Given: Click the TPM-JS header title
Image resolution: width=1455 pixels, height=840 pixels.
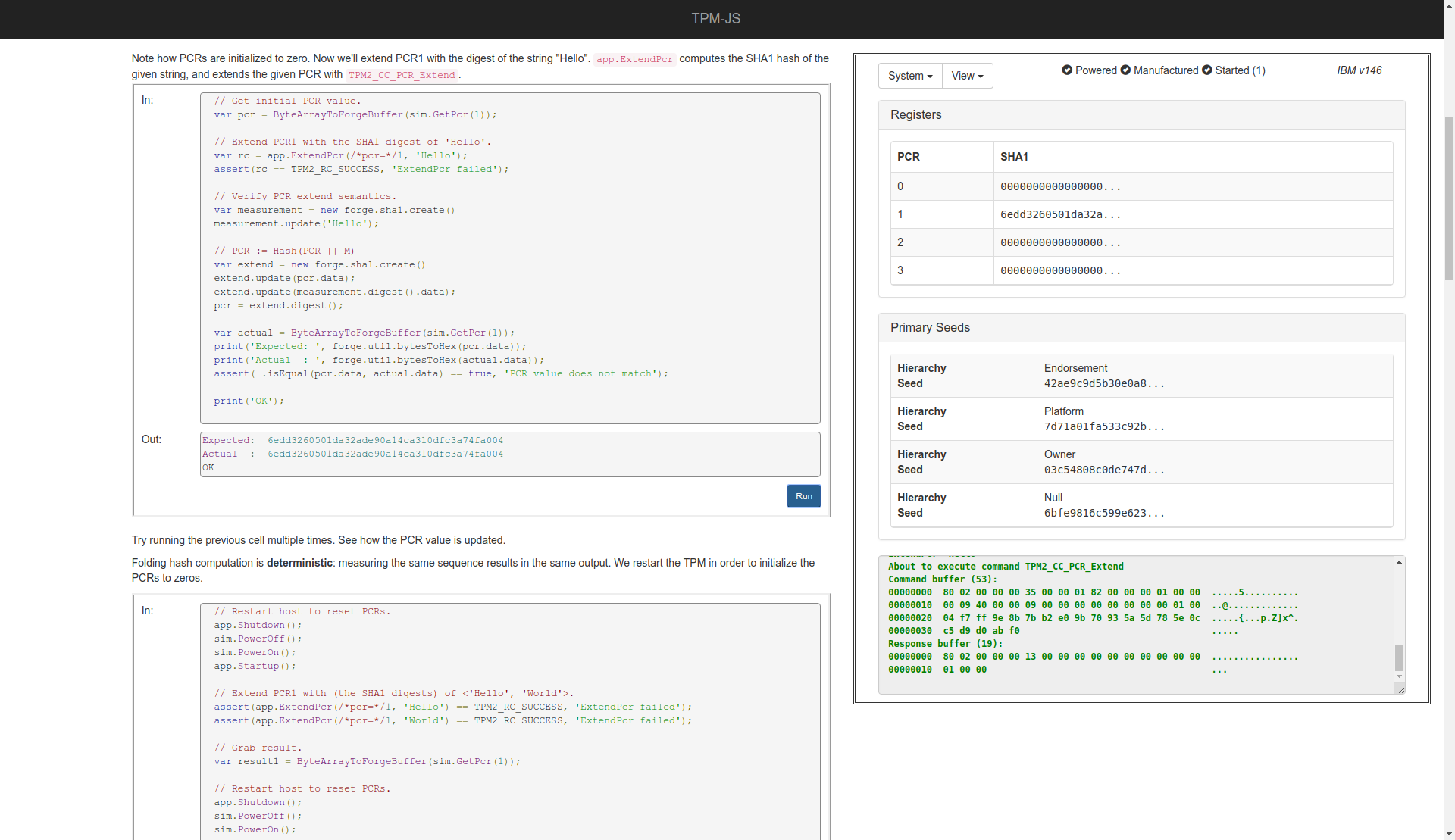Looking at the screenshot, I should pos(715,19).
